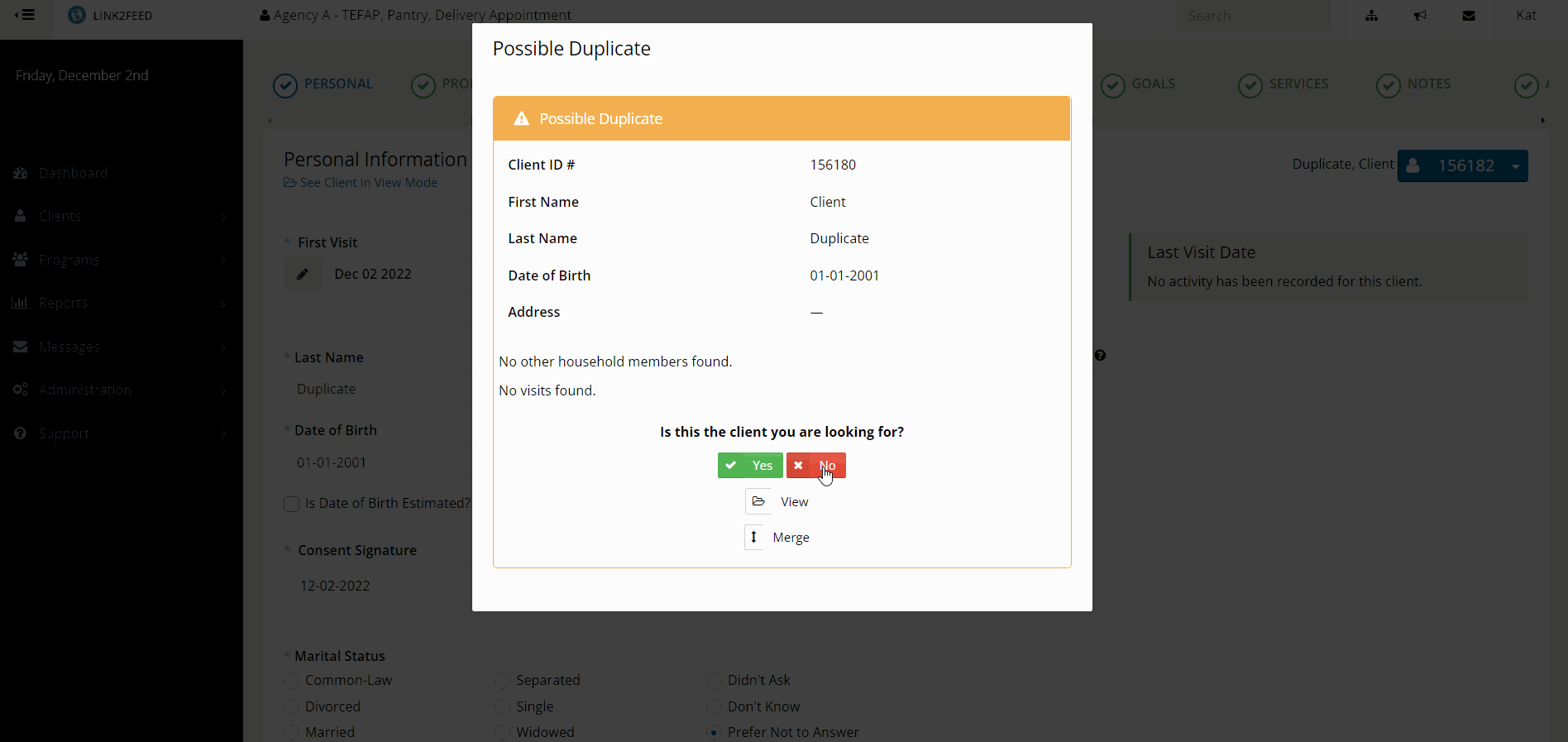Click chevron next to Clients
This screenshot has height=742, width=1568.
tap(223, 218)
